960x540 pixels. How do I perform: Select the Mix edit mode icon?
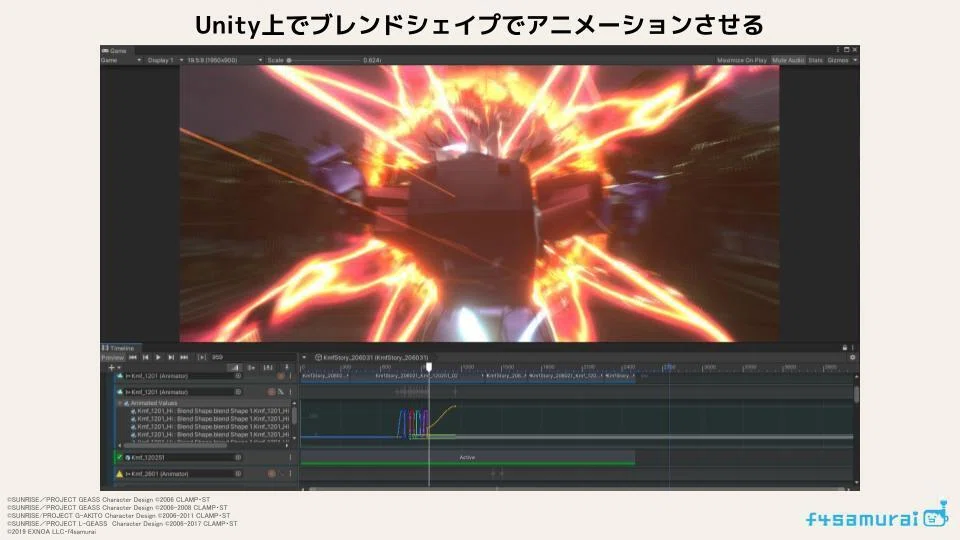tap(235, 367)
